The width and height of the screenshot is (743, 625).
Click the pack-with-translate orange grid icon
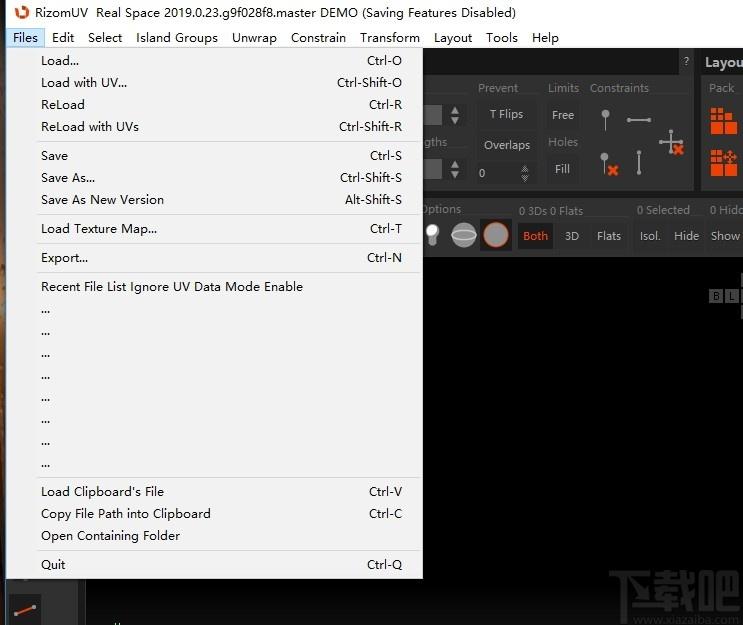(x=723, y=163)
